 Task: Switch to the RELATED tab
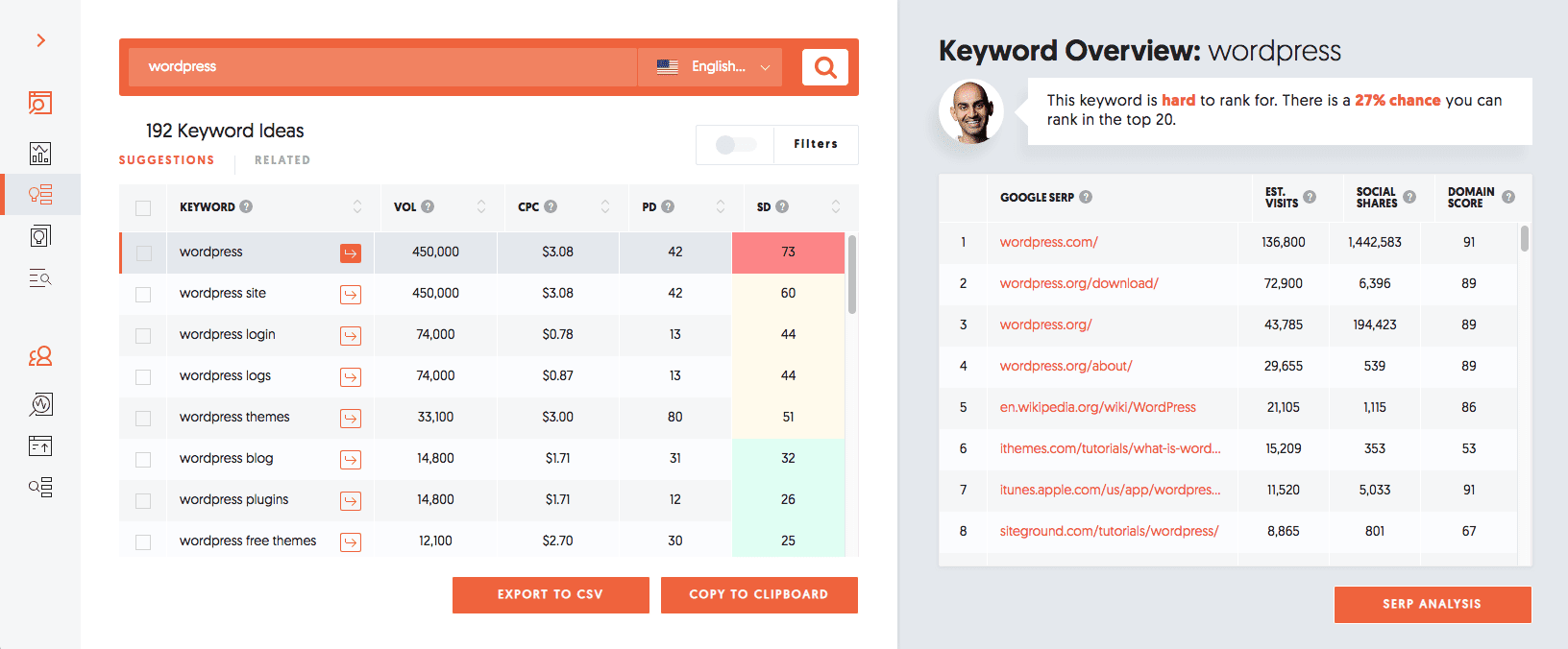[x=282, y=160]
